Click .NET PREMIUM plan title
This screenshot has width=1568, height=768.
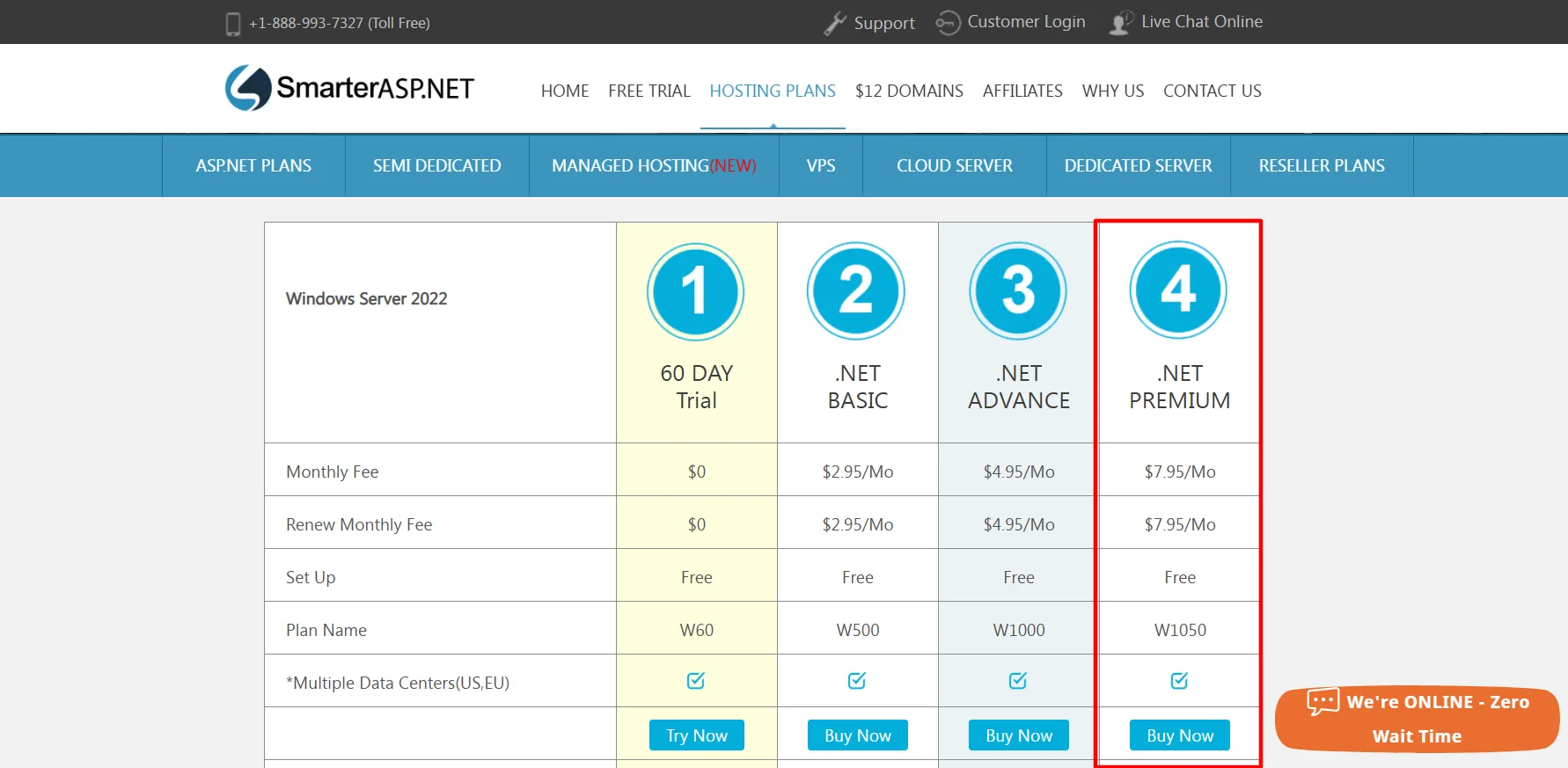[x=1180, y=386]
